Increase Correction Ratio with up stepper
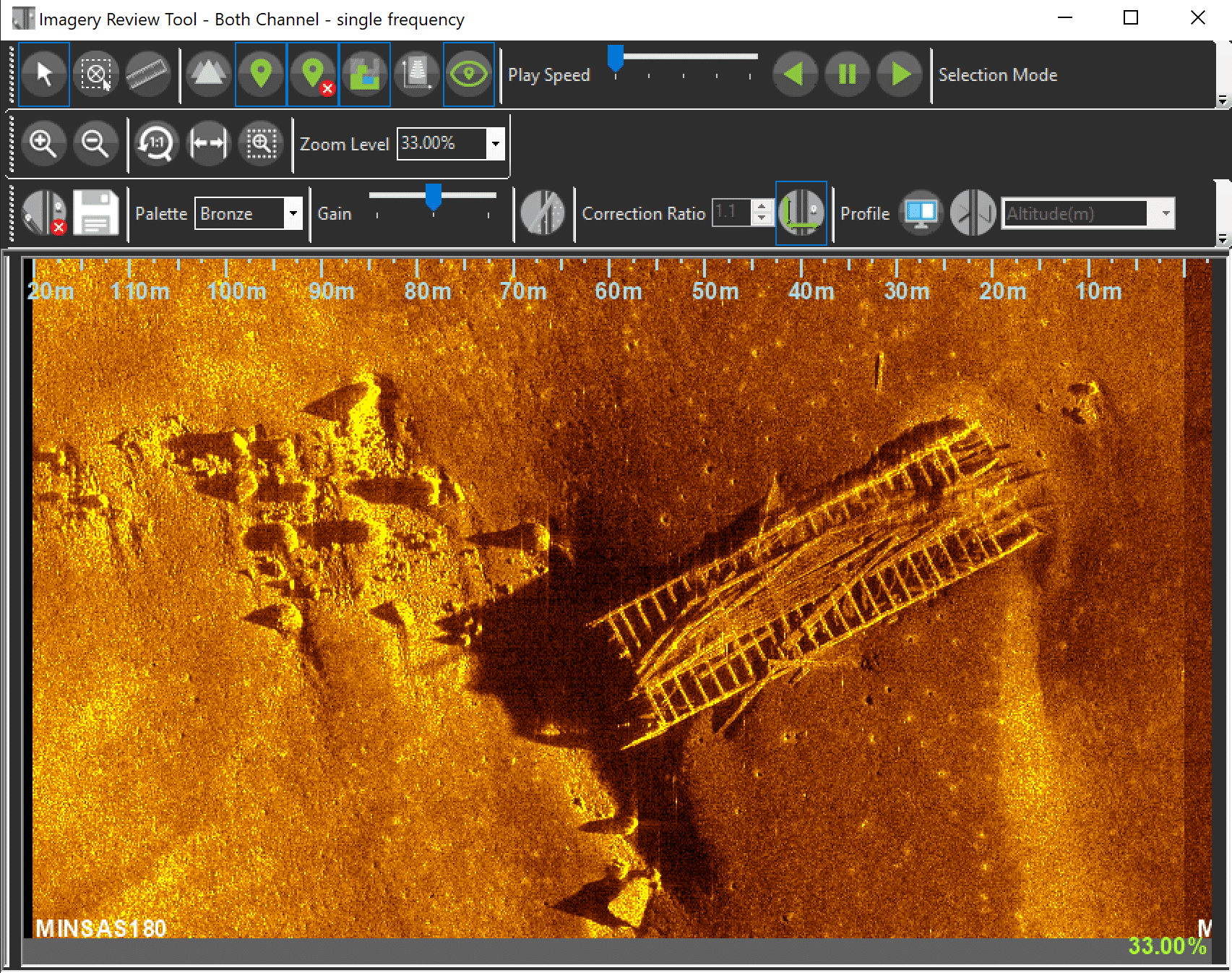 (x=762, y=206)
